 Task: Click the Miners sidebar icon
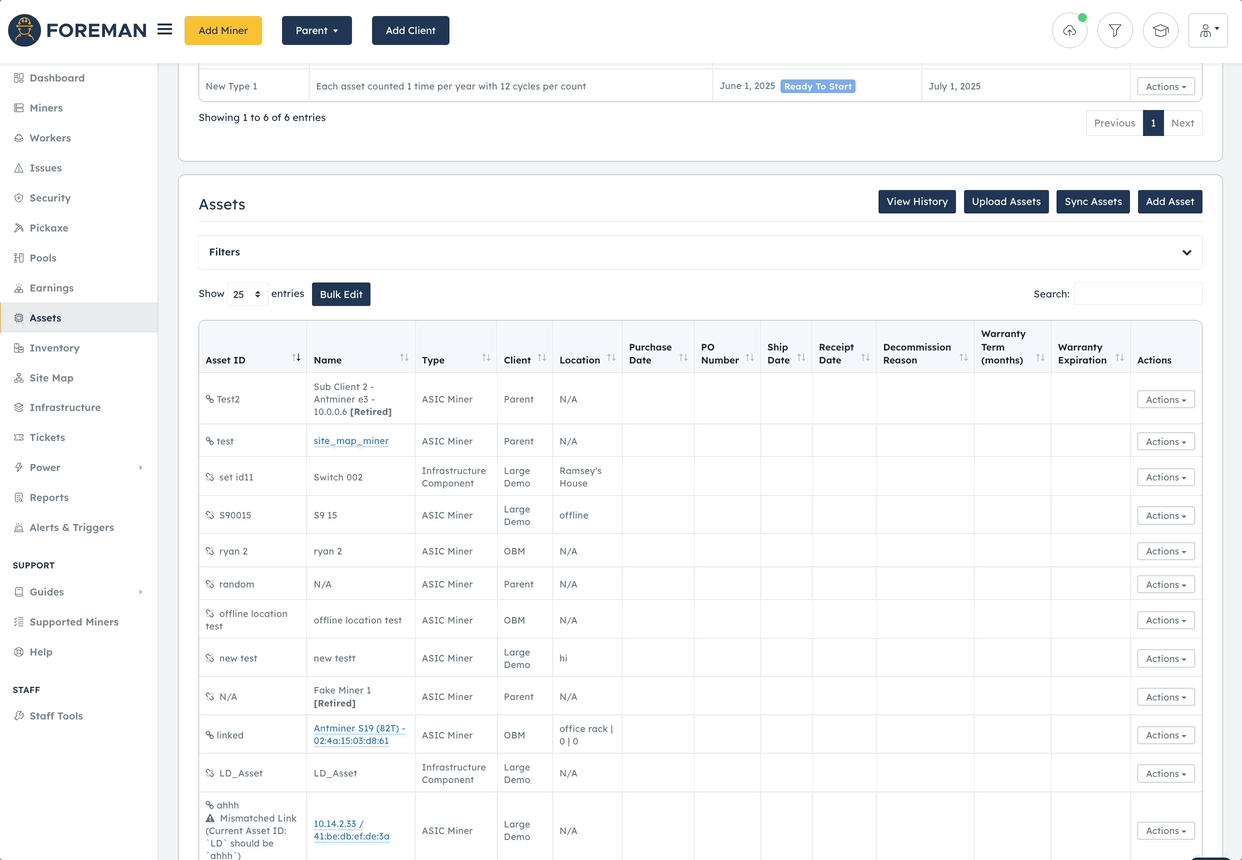point(19,108)
